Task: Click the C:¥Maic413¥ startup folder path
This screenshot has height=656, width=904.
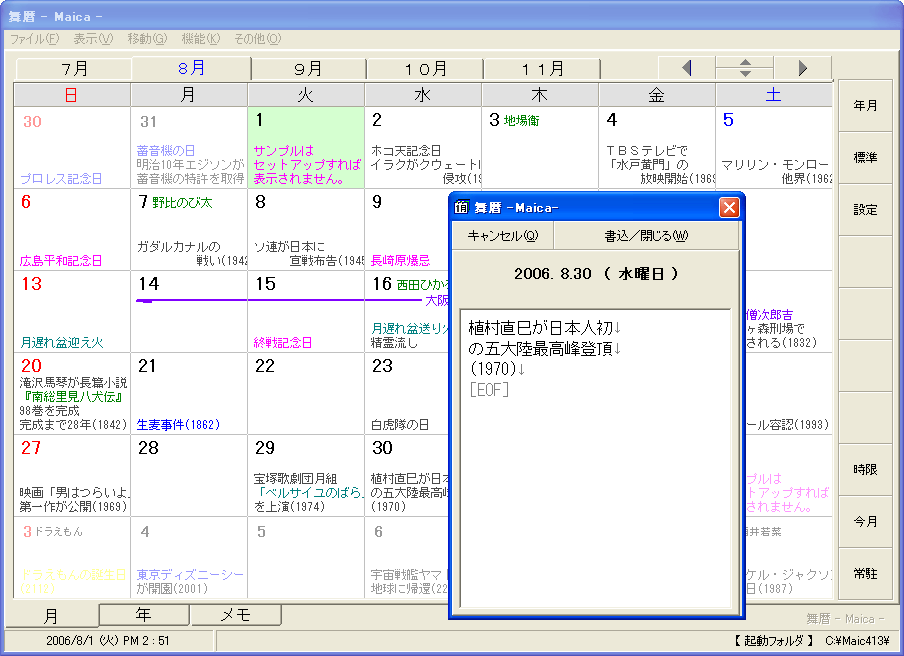Action: 857,640
